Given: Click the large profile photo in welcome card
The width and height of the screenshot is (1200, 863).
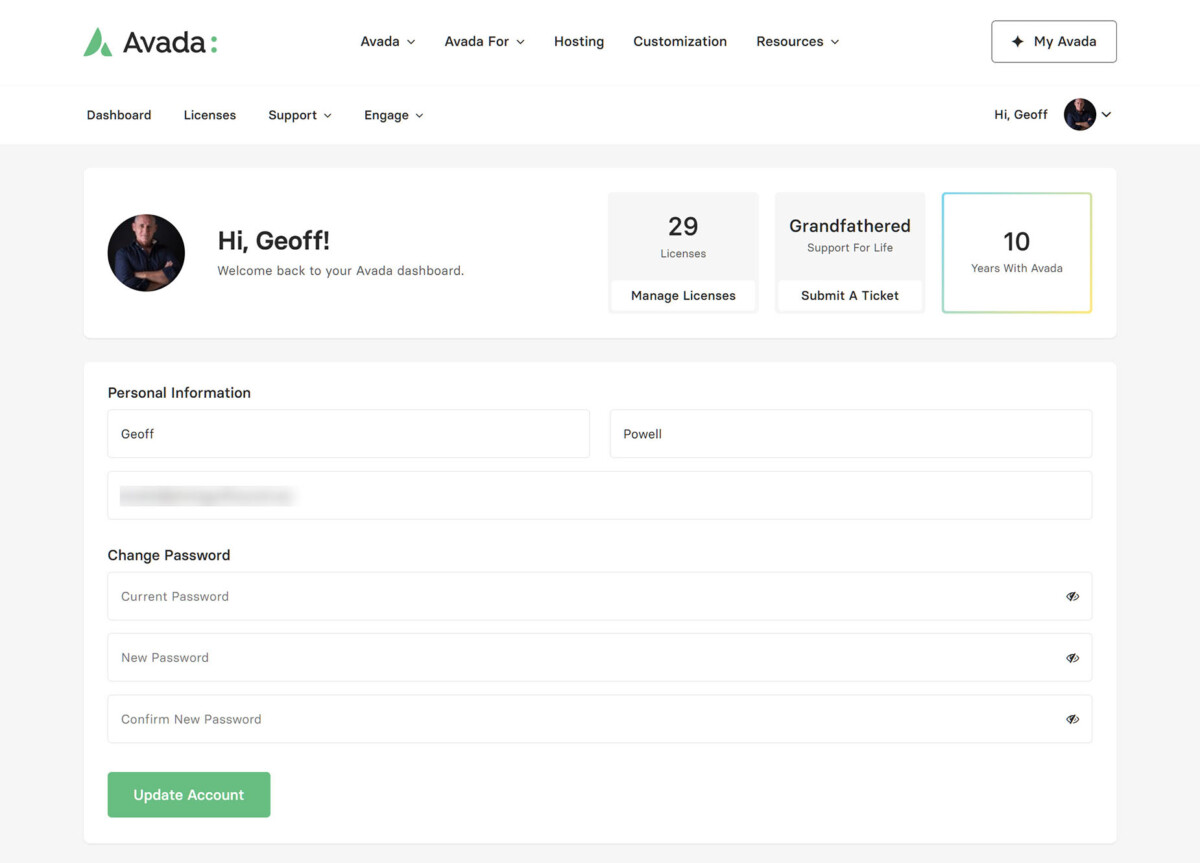Looking at the screenshot, I should pos(146,253).
